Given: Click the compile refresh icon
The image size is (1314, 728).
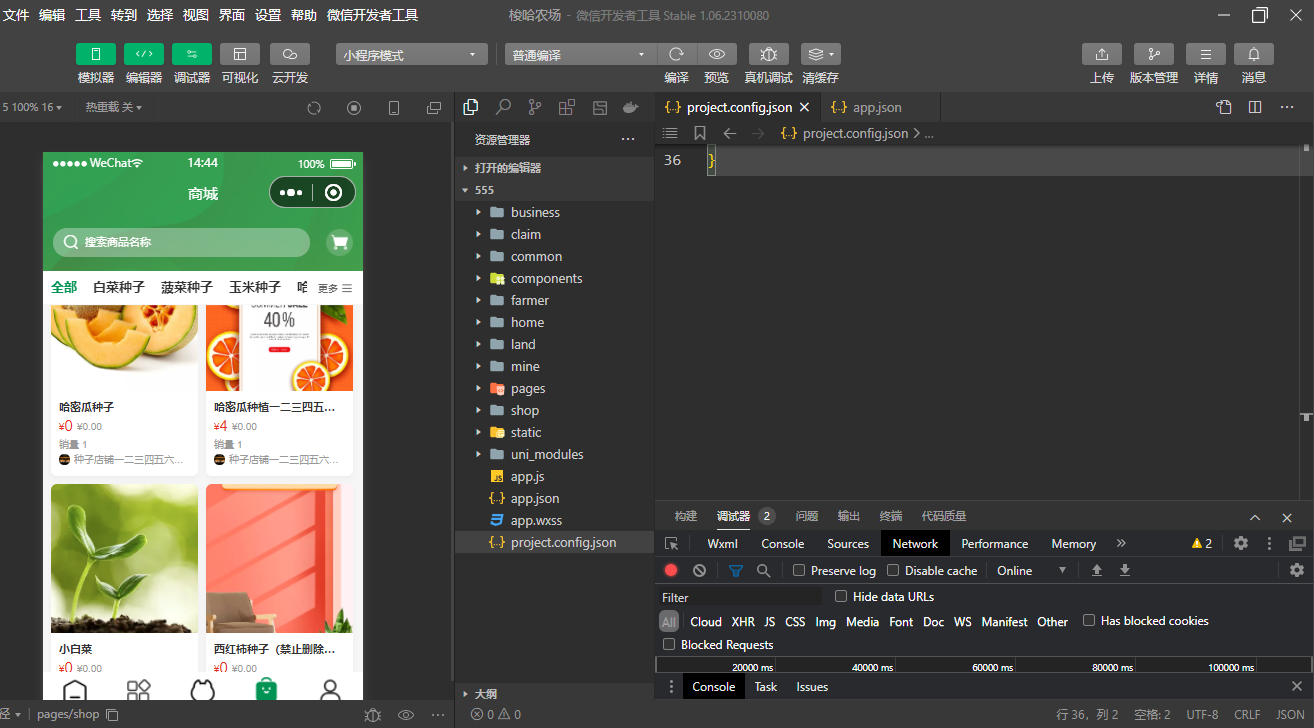Looking at the screenshot, I should tap(677, 54).
